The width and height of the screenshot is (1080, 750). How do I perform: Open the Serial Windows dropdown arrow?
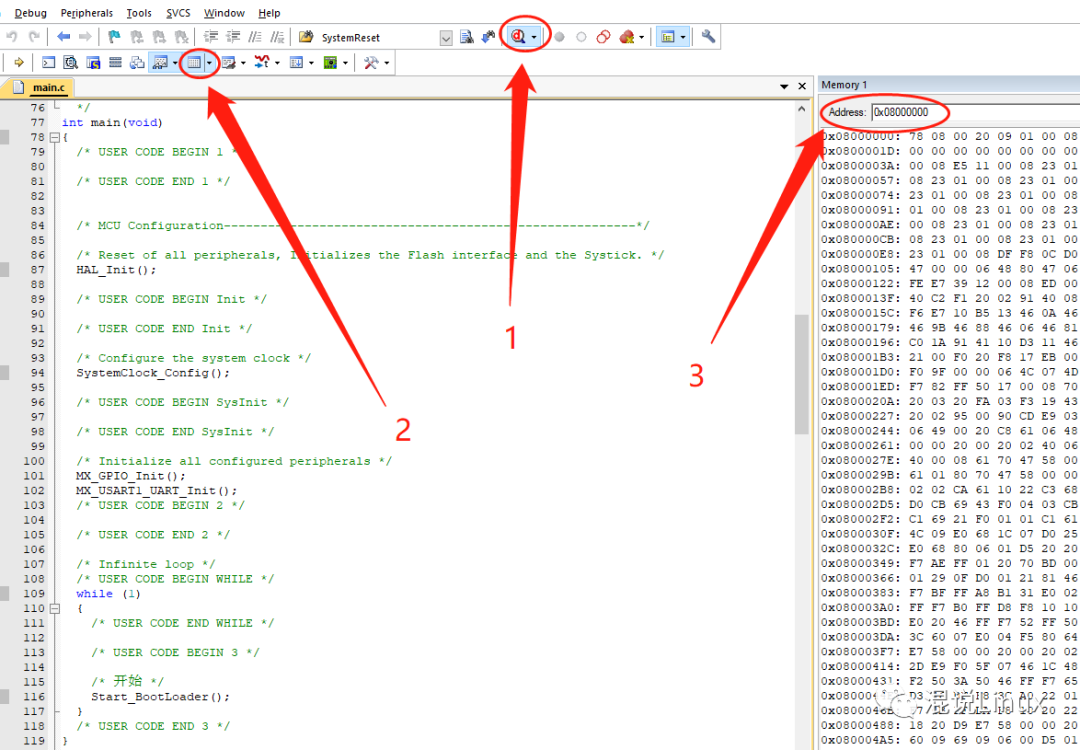coord(243,63)
